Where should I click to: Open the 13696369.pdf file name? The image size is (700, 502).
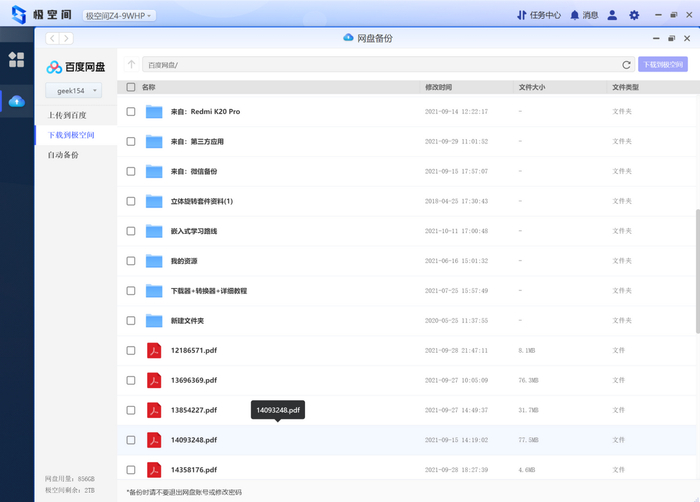point(194,381)
